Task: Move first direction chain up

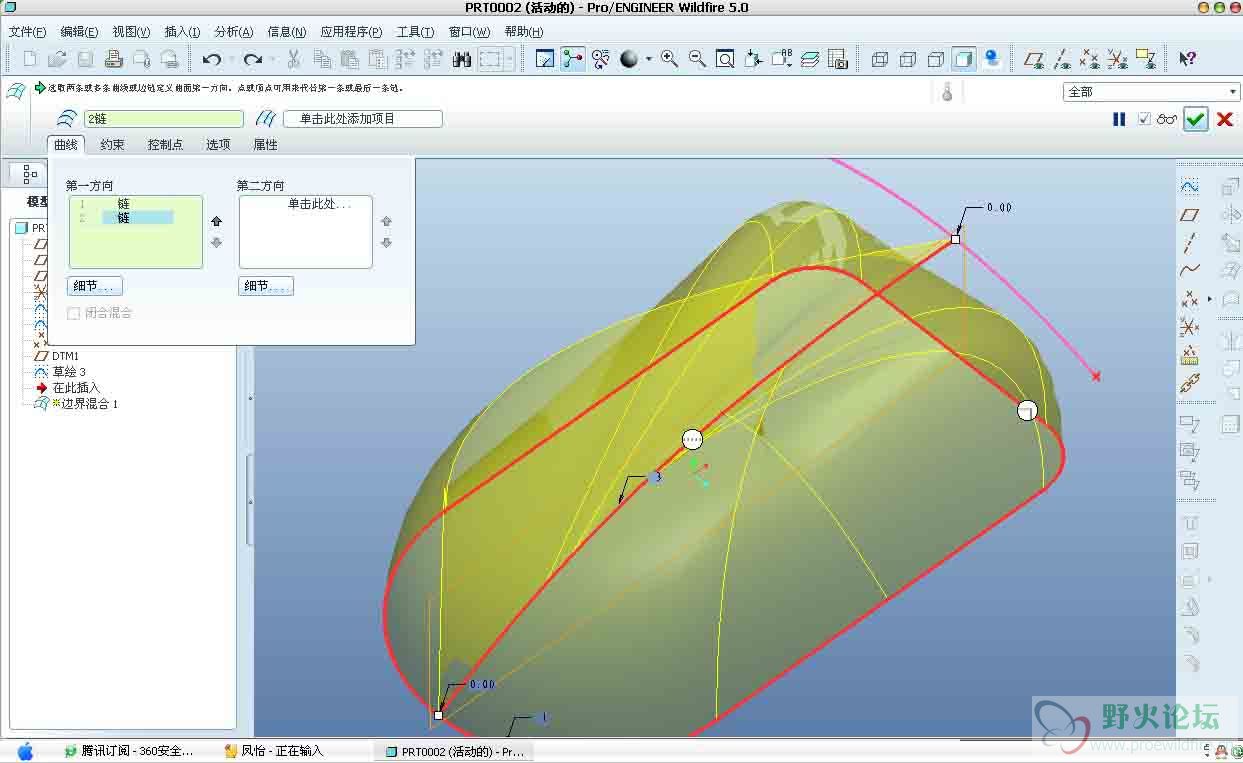Action: pos(216,222)
